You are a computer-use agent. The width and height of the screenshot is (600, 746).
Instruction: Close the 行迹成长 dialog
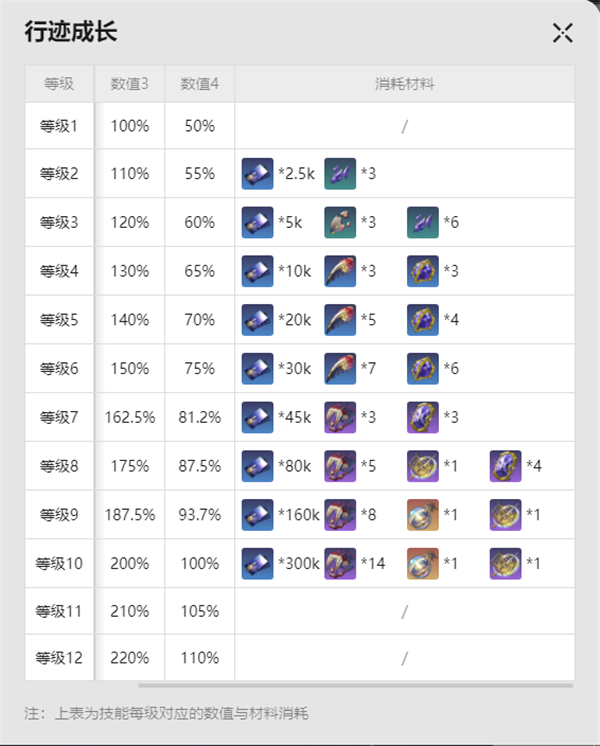click(x=563, y=33)
